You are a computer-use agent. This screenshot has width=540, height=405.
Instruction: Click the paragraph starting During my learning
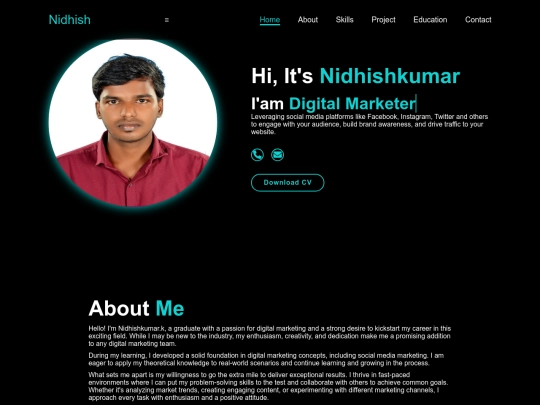point(266,359)
